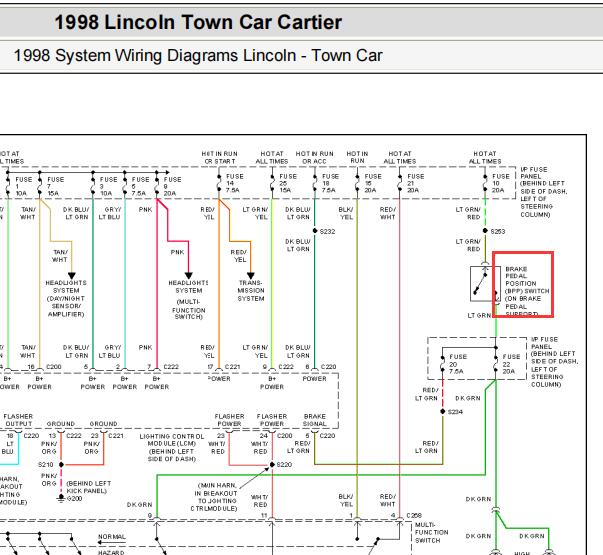Click the arrowhead pointing to Day/Night Sensor headlights
The width and height of the screenshot is (603, 555).
[72, 275]
